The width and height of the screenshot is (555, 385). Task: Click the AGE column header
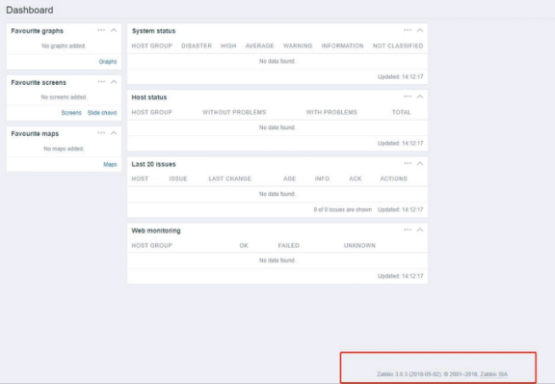[x=289, y=179]
